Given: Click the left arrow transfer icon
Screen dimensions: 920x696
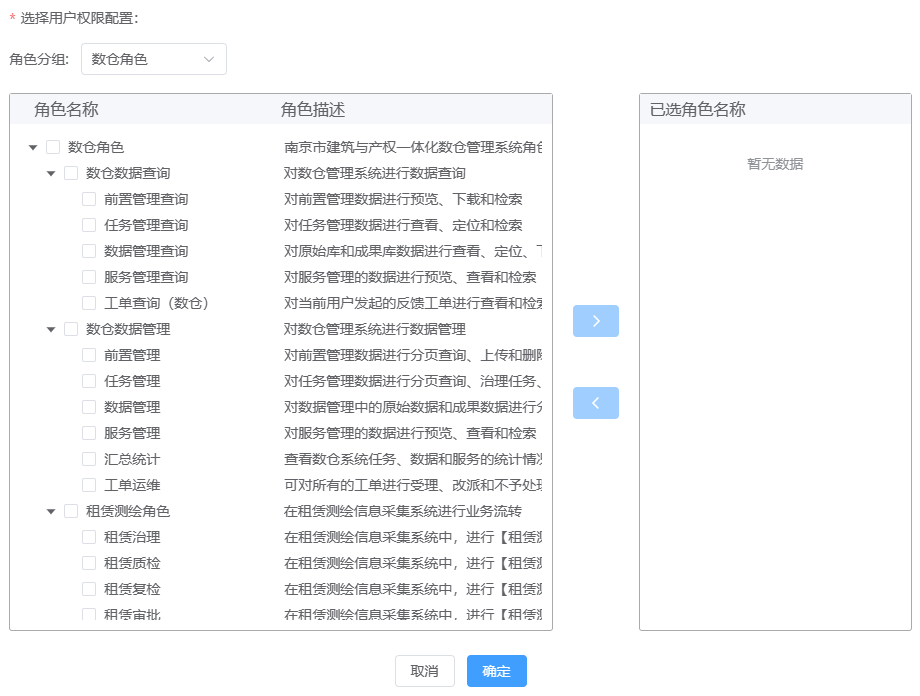Looking at the screenshot, I should point(595,403).
